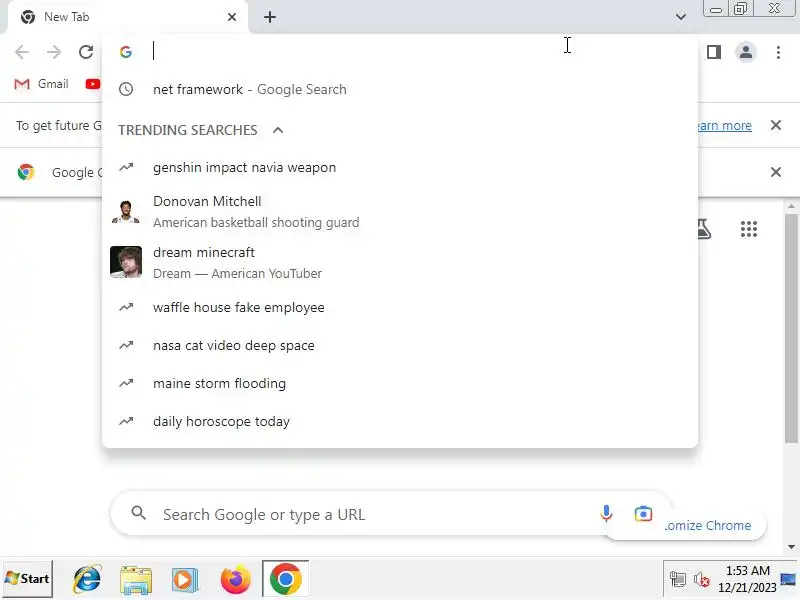This screenshot has height=600, width=800.
Task: Click the Donovan Mitchell thumbnail photo
Action: coord(126,211)
